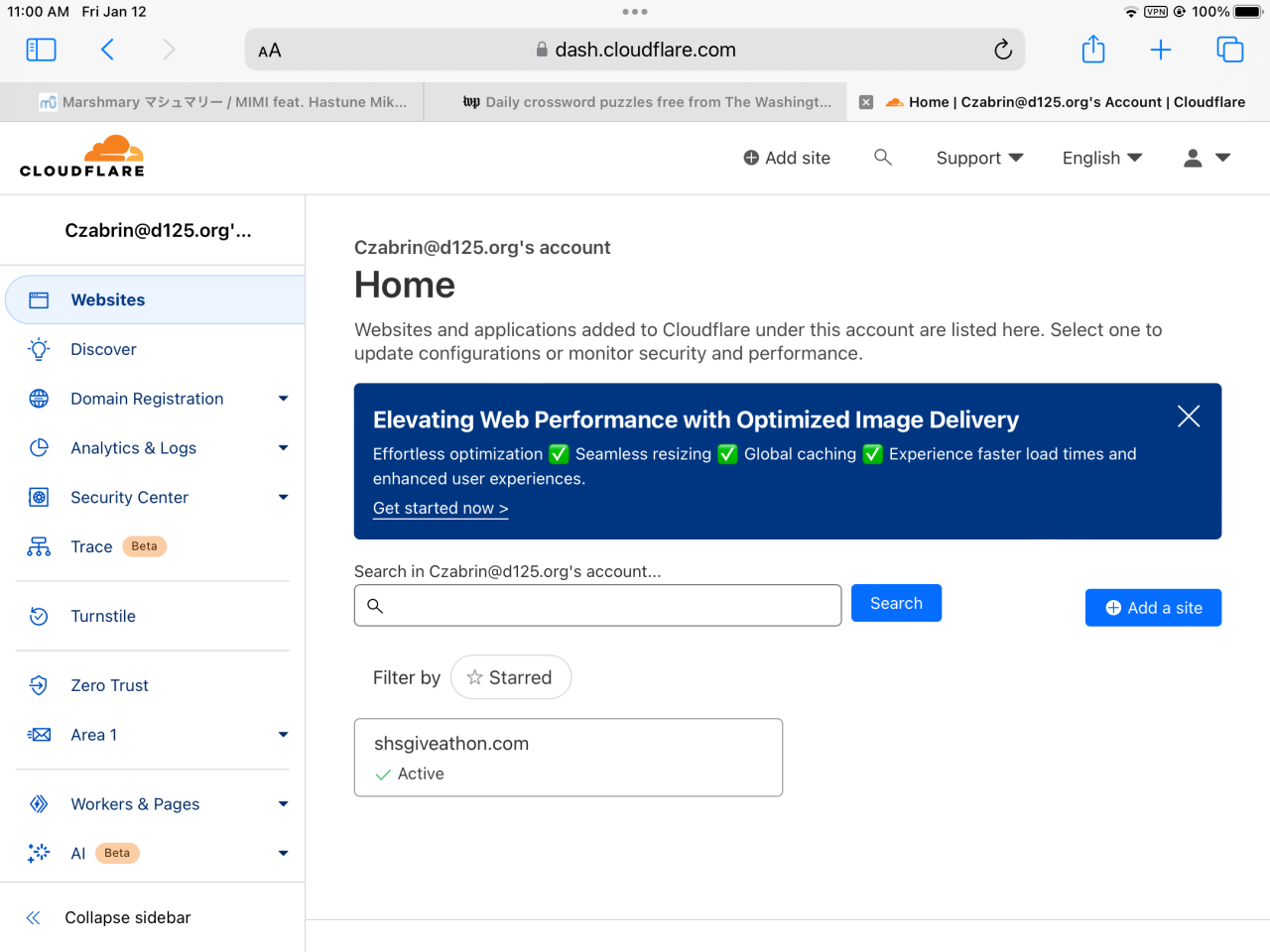Click the blue Search button
The width and height of the screenshot is (1270, 952).
[x=896, y=603]
